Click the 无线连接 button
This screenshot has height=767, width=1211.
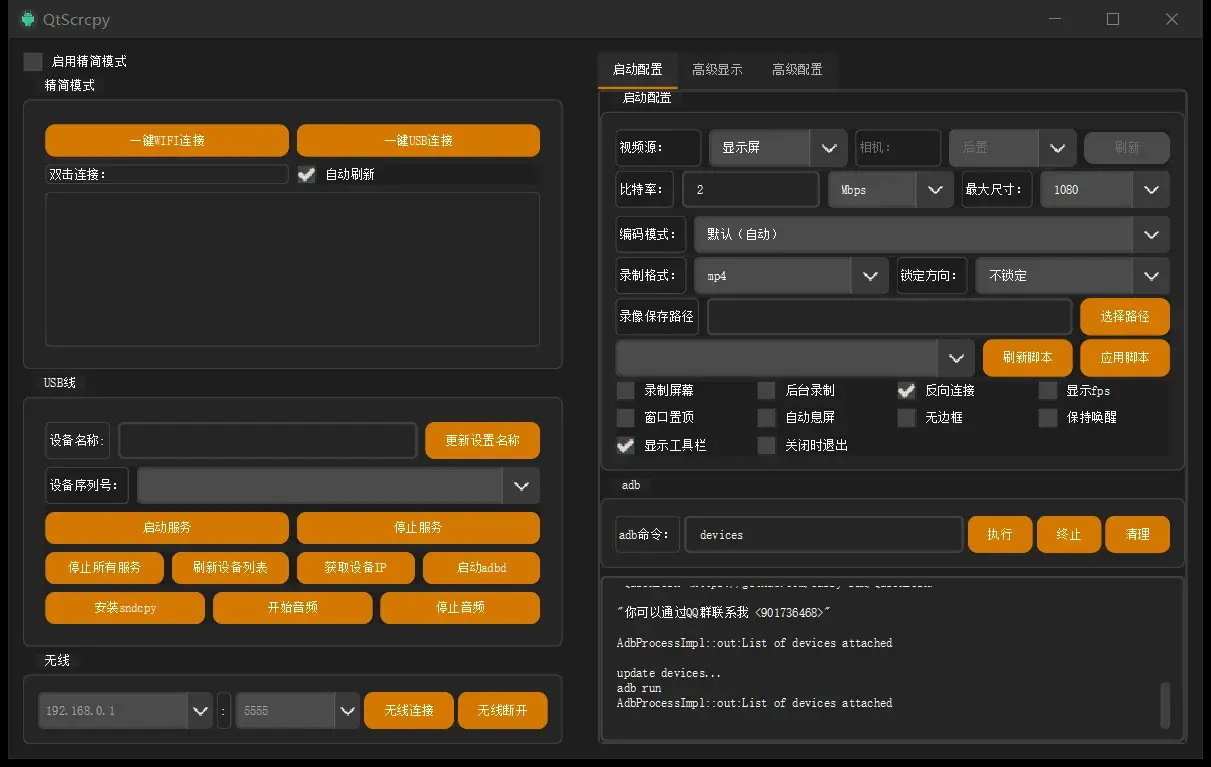tap(408, 711)
